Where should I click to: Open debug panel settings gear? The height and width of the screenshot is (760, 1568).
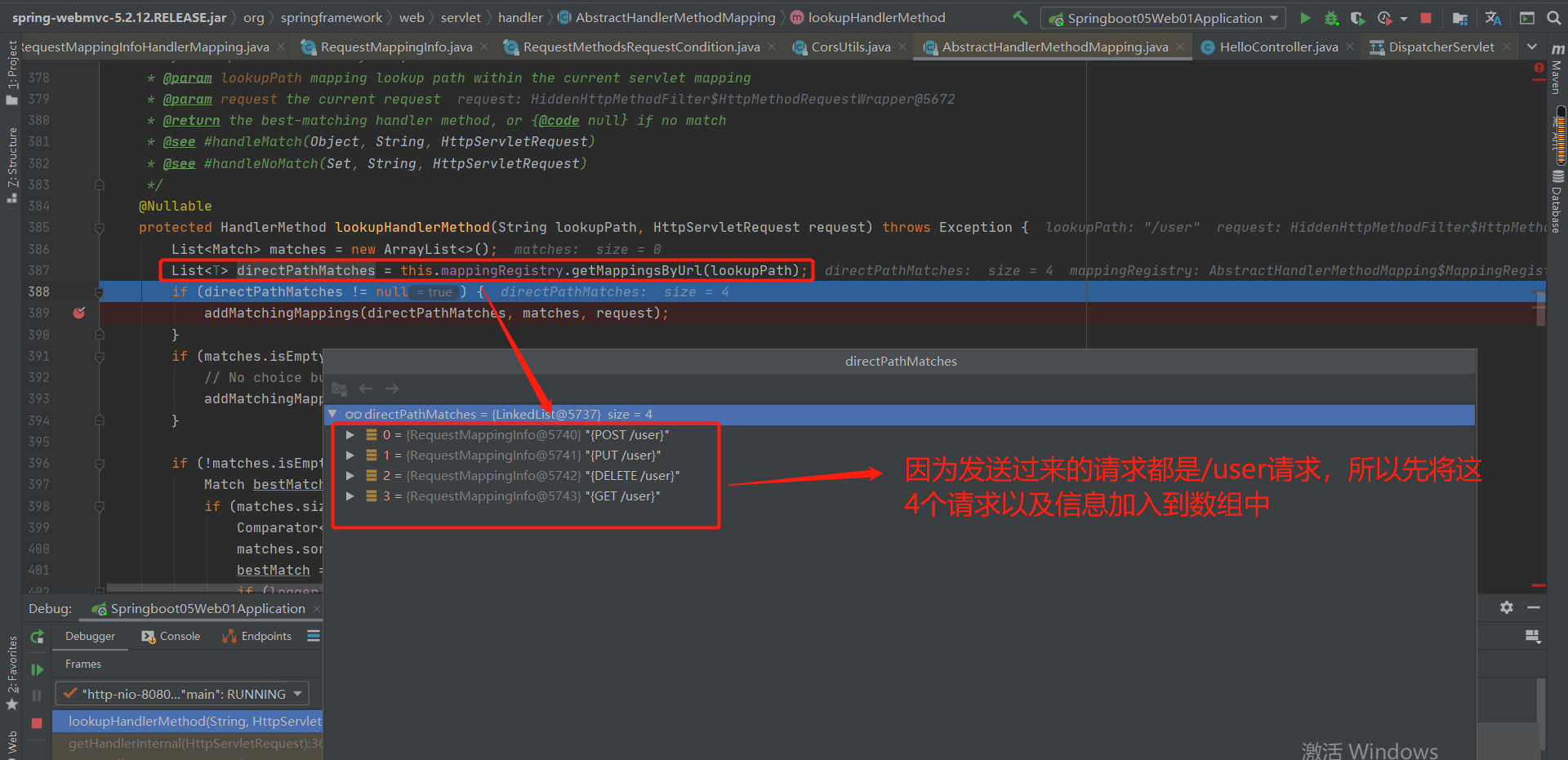pyautogui.click(x=1507, y=607)
